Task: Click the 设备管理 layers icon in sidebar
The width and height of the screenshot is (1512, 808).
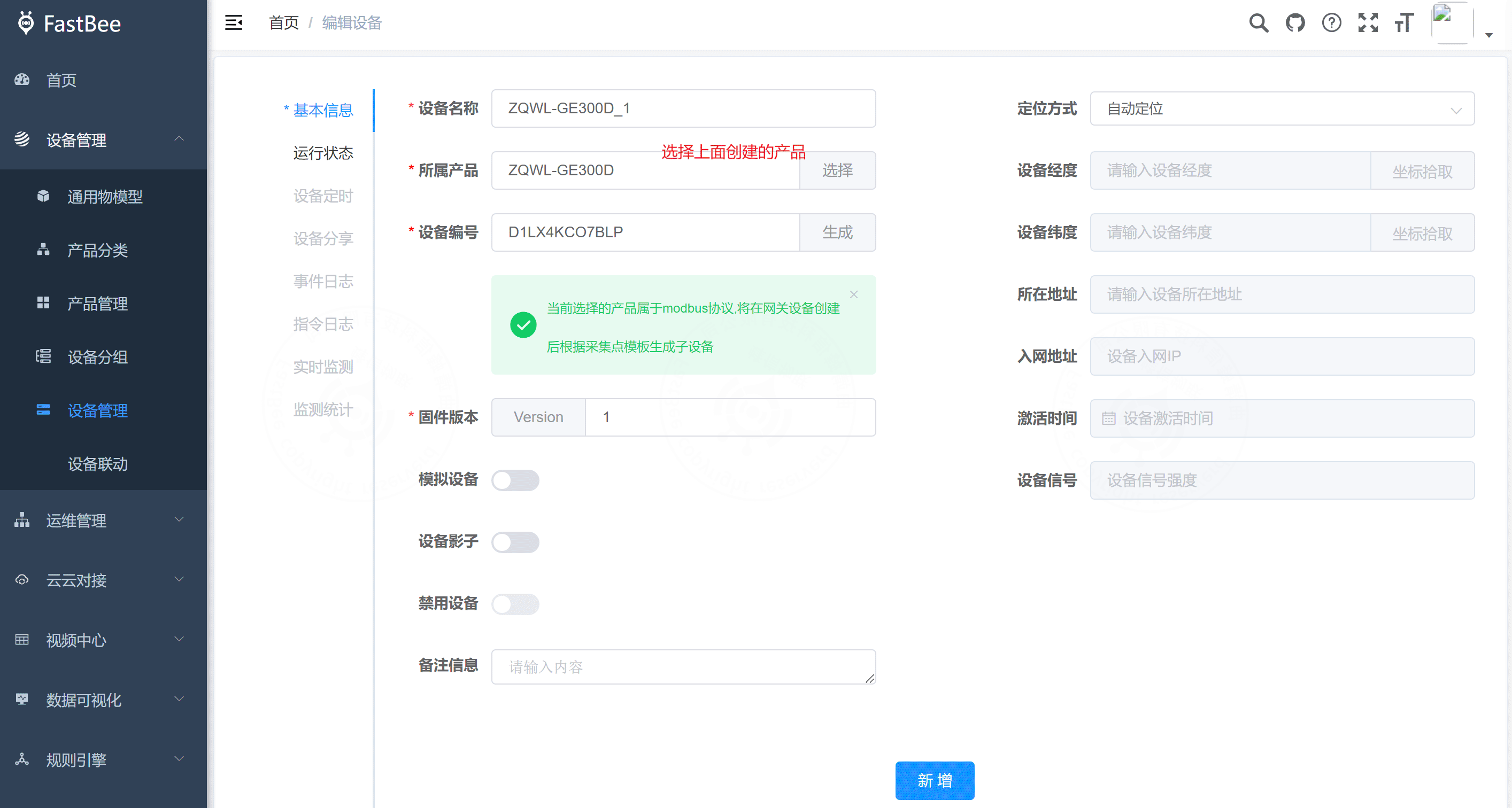Action: pyautogui.click(x=22, y=139)
